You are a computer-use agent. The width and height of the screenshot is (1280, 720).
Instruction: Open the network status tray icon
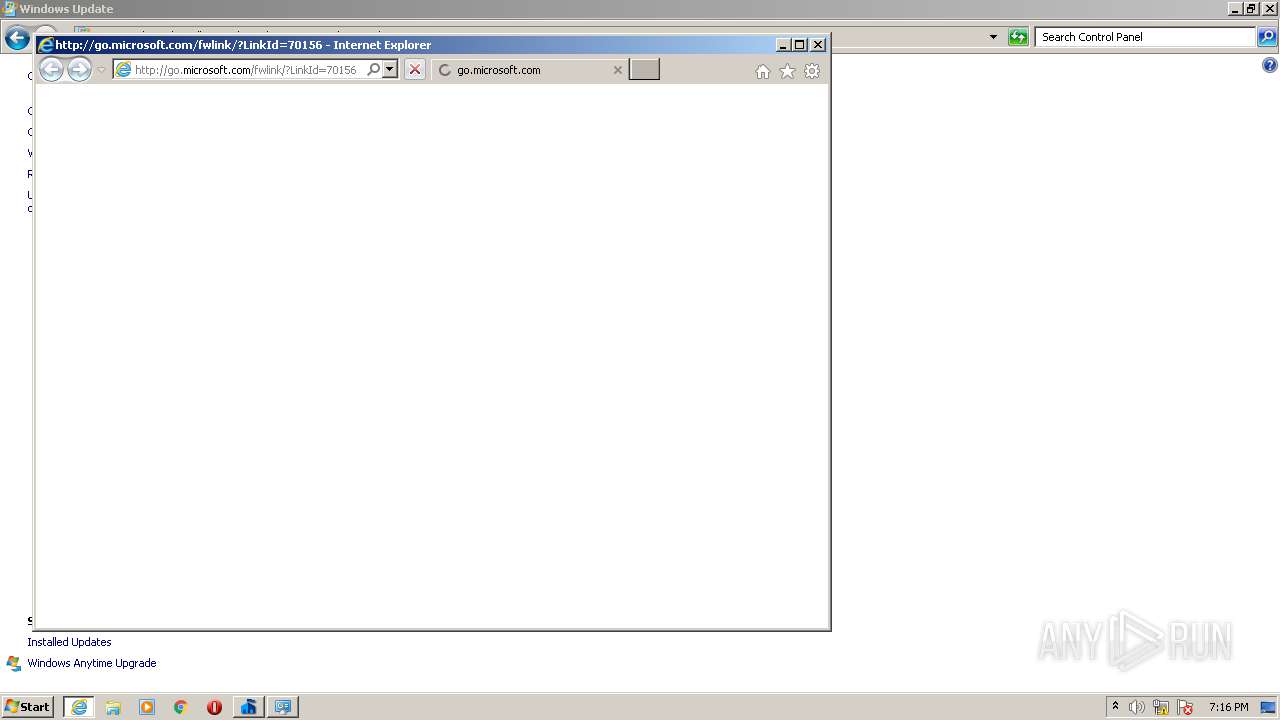click(x=1161, y=707)
